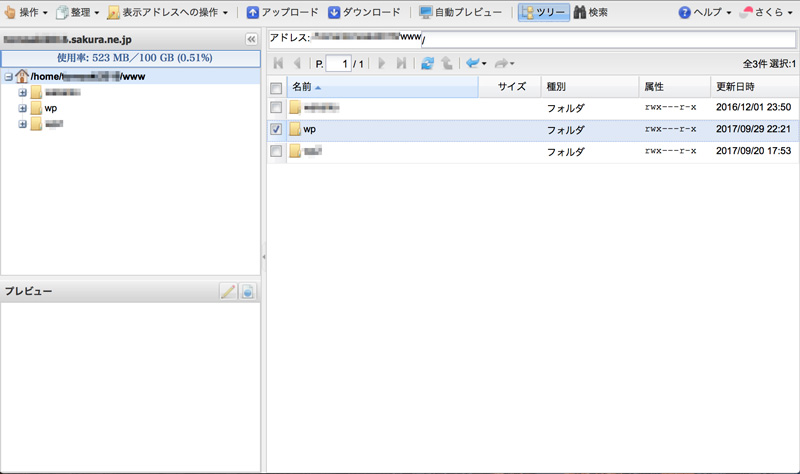Screen dimensions: 800x474
Task: Toggle the select-all checkbox in the header
Action: click(276, 88)
